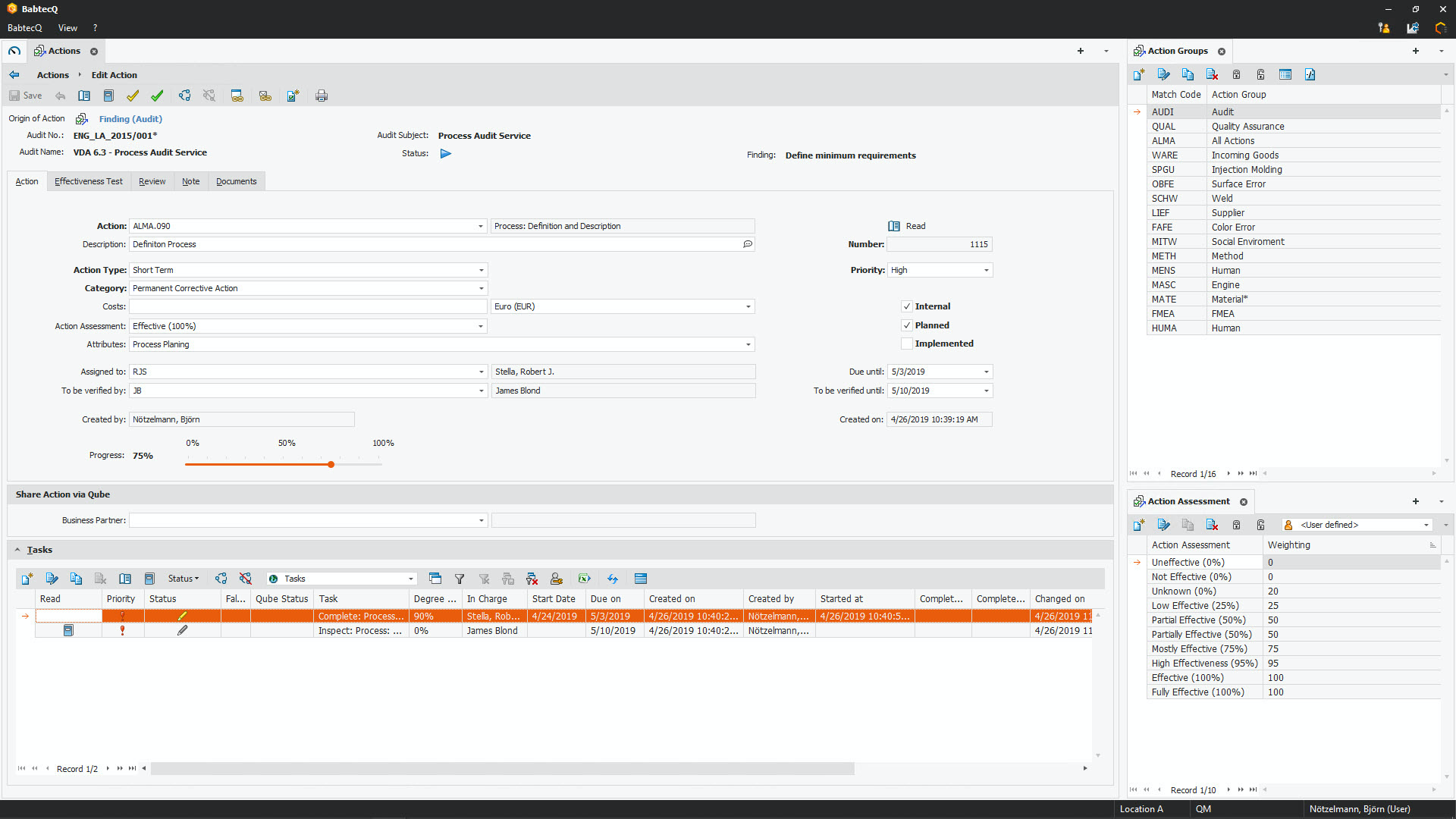Click delete icon in Action Groups toolbar
1456x819 pixels.
pyautogui.click(x=1212, y=74)
